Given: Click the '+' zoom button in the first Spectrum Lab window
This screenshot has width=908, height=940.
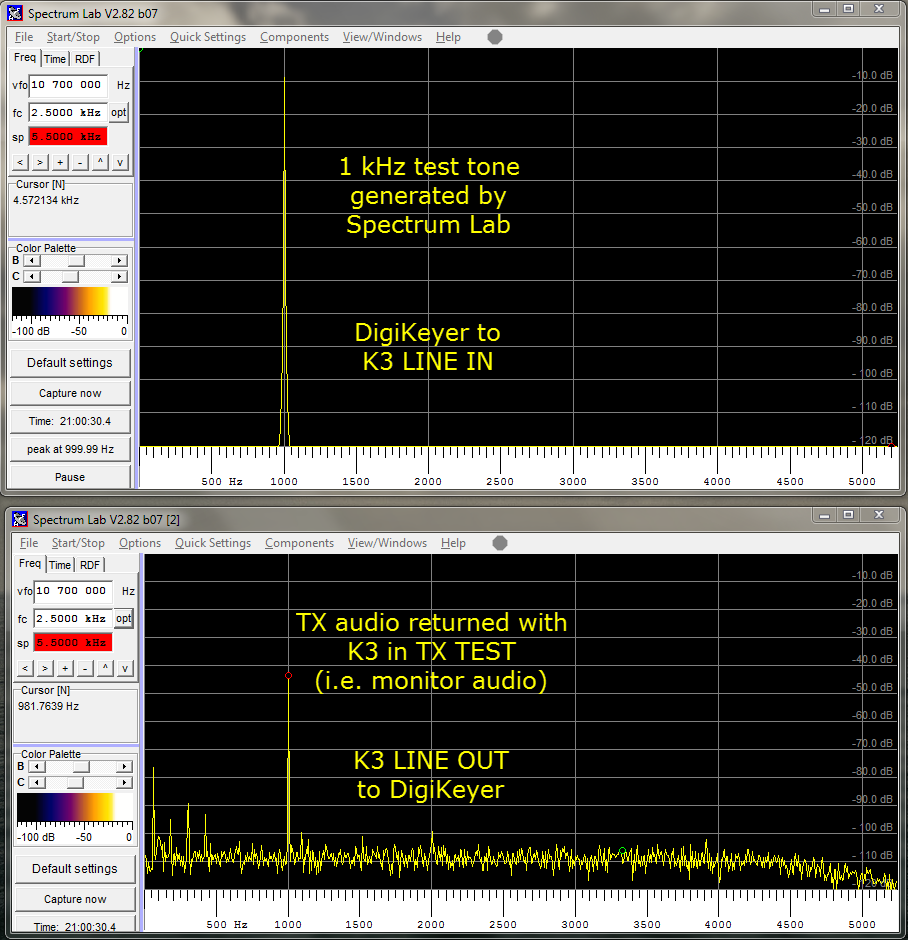Looking at the screenshot, I should 60,162.
